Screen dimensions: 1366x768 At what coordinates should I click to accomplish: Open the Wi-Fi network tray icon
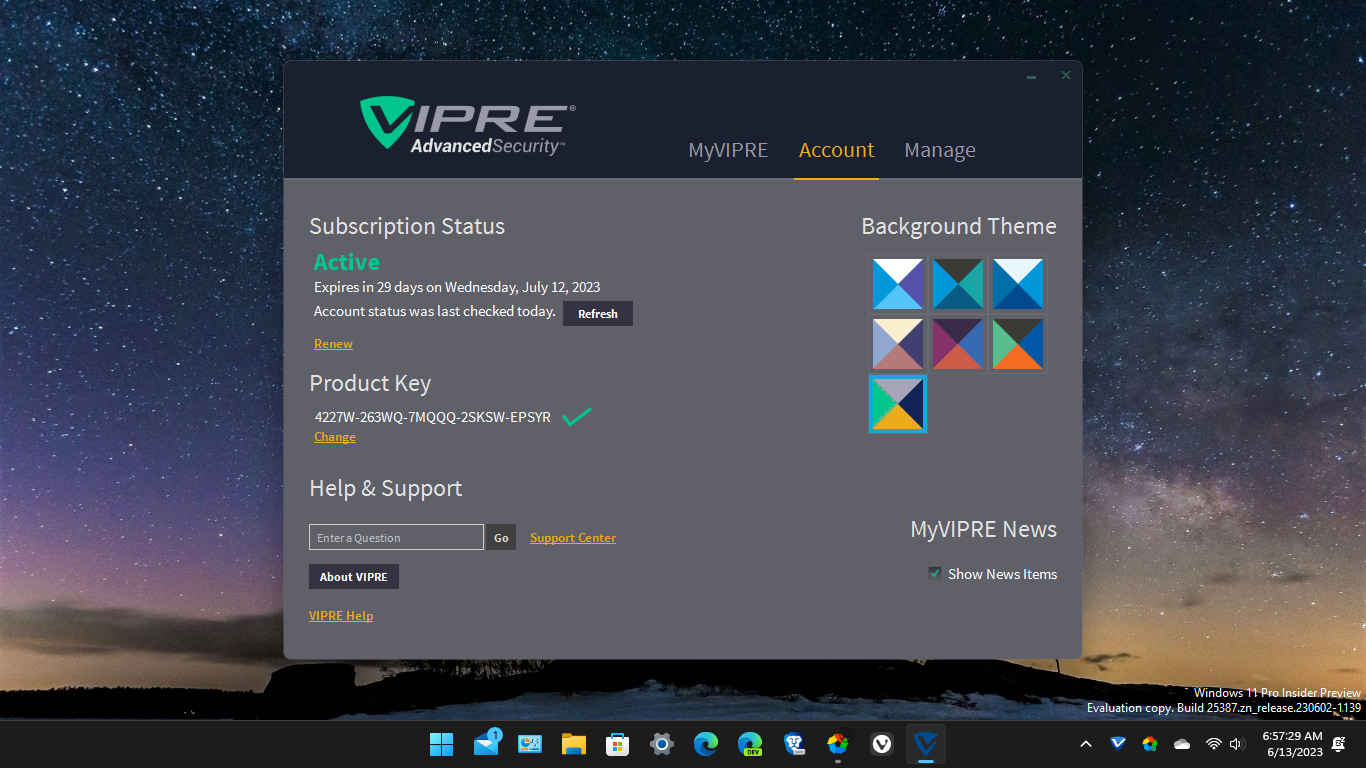click(1214, 744)
